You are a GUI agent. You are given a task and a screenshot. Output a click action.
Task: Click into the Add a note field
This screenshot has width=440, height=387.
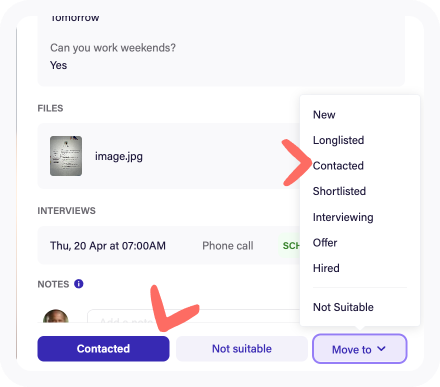(194, 317)
